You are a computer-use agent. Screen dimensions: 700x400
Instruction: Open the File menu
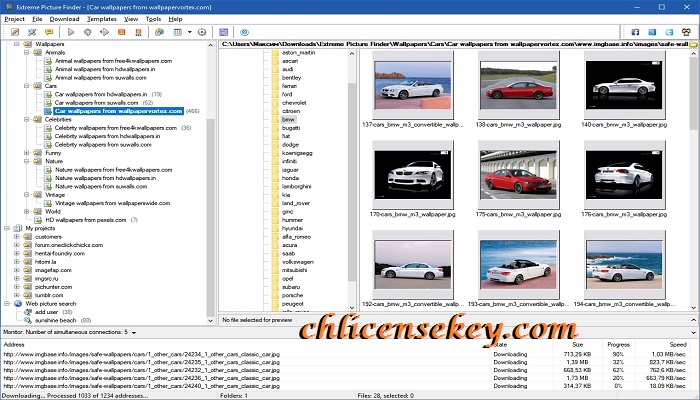(x=37, y=19)
